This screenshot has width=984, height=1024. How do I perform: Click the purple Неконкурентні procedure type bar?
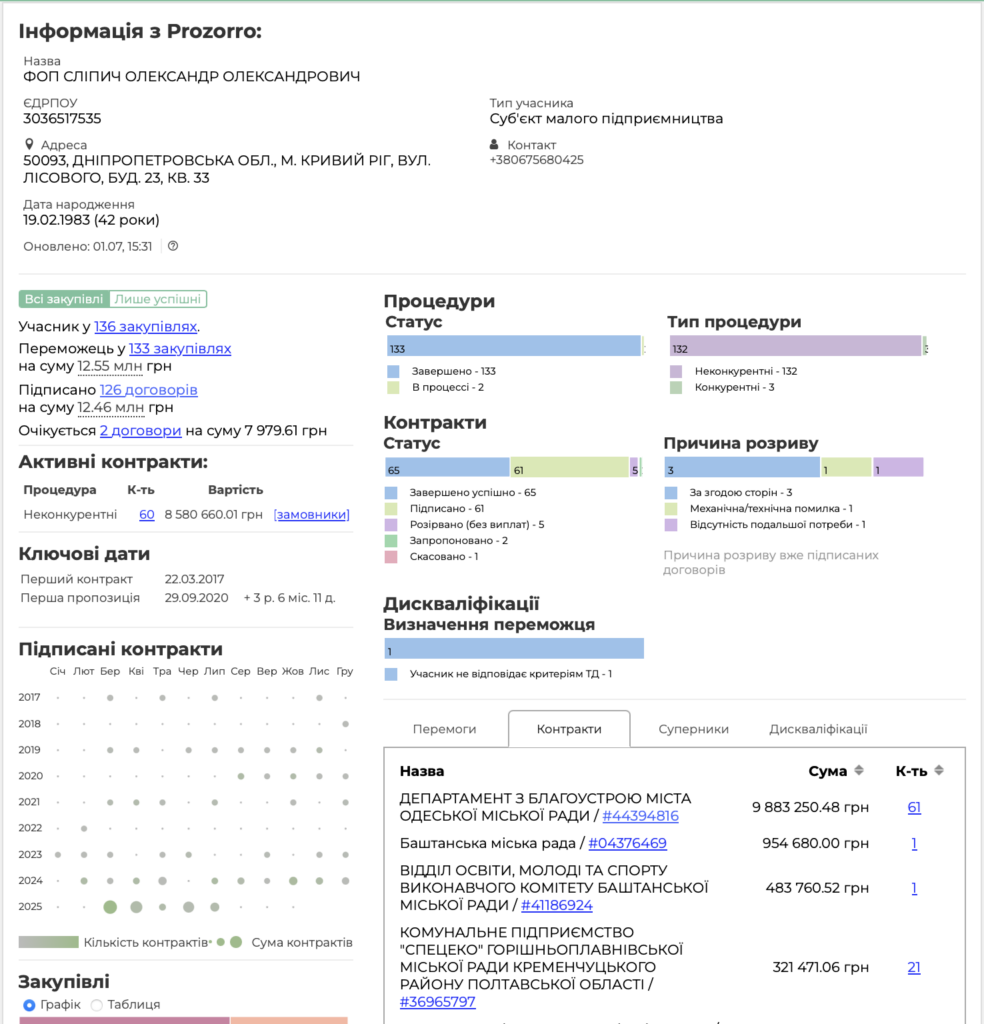pos(794,346)
